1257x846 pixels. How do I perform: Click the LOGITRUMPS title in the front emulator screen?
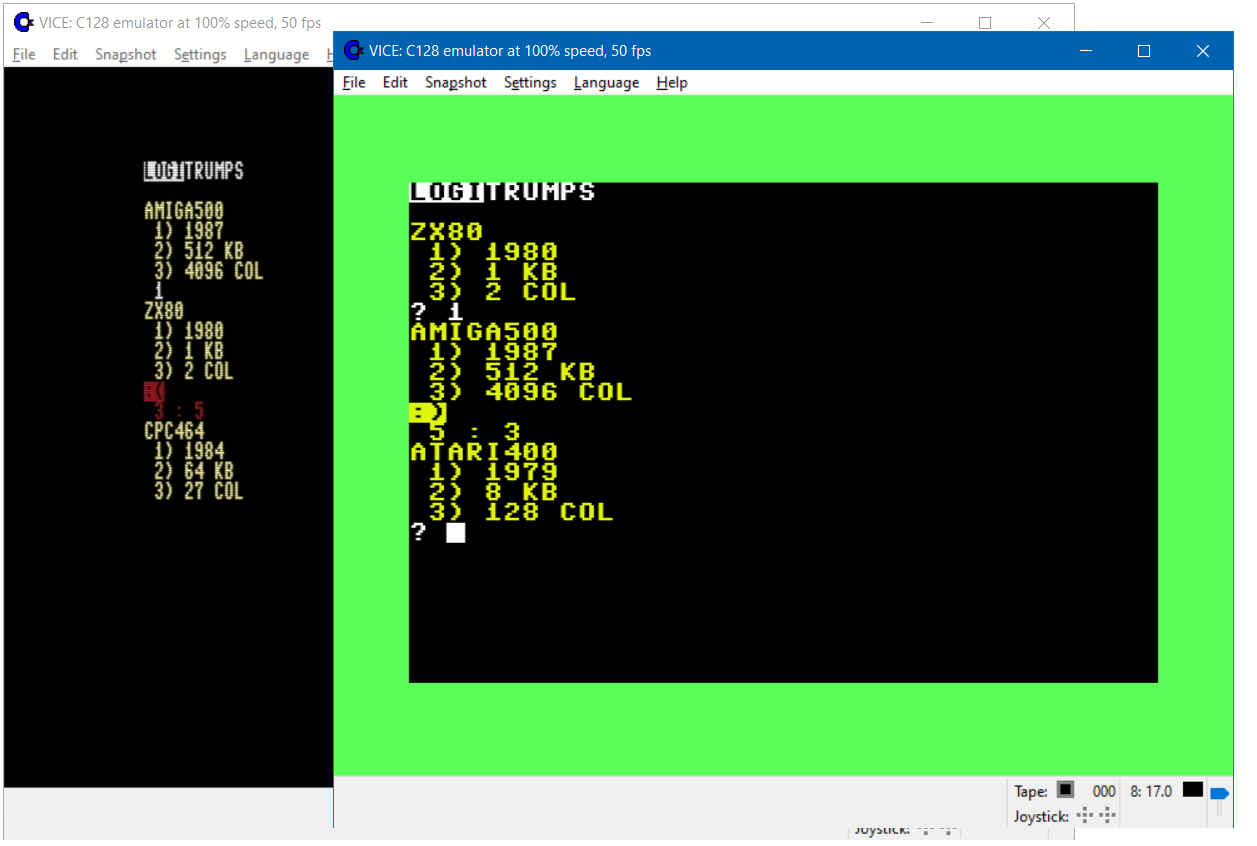[503, 192]
